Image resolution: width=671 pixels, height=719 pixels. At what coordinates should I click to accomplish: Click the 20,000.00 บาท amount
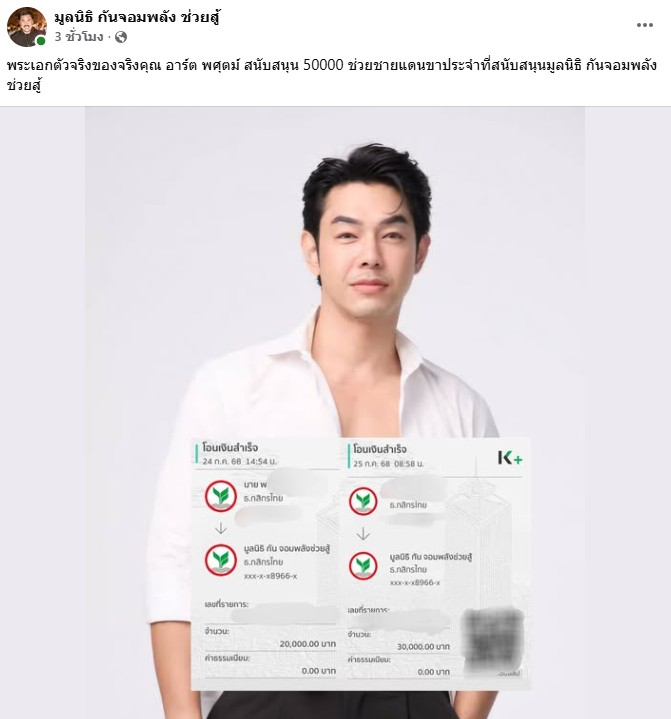[307, 644]
